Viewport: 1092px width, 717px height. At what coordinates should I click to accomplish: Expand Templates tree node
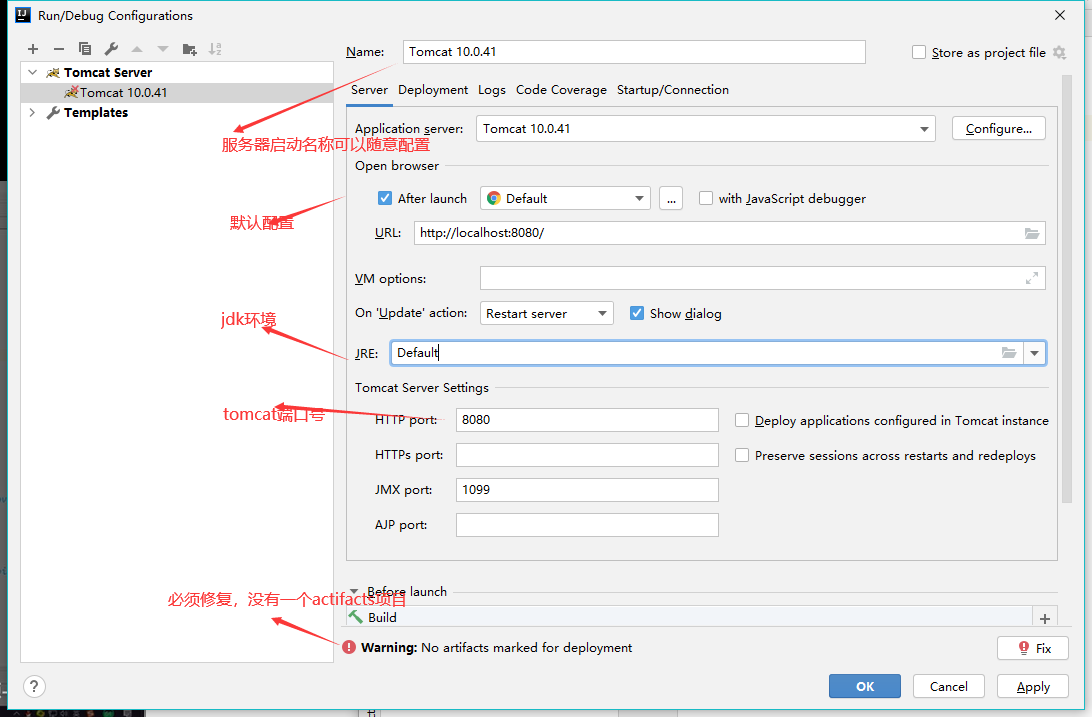(32, 112)
